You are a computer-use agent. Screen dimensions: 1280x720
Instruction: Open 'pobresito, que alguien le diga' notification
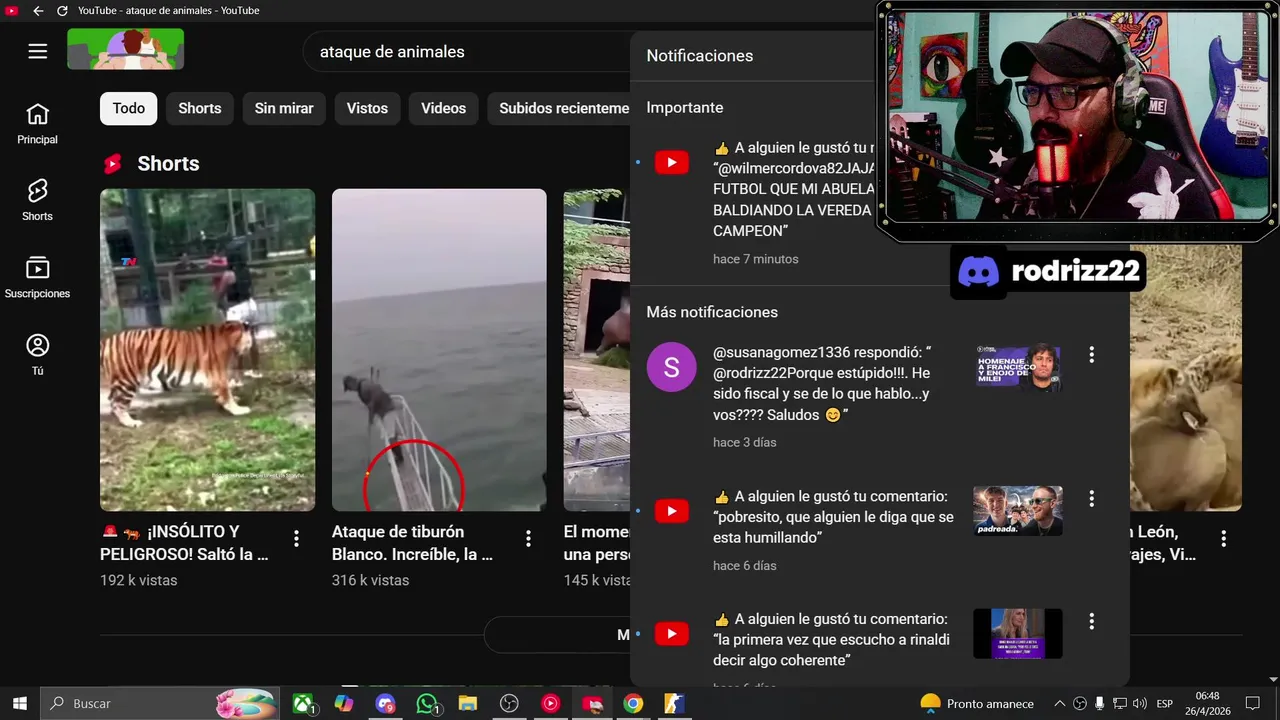coord(834,517)
